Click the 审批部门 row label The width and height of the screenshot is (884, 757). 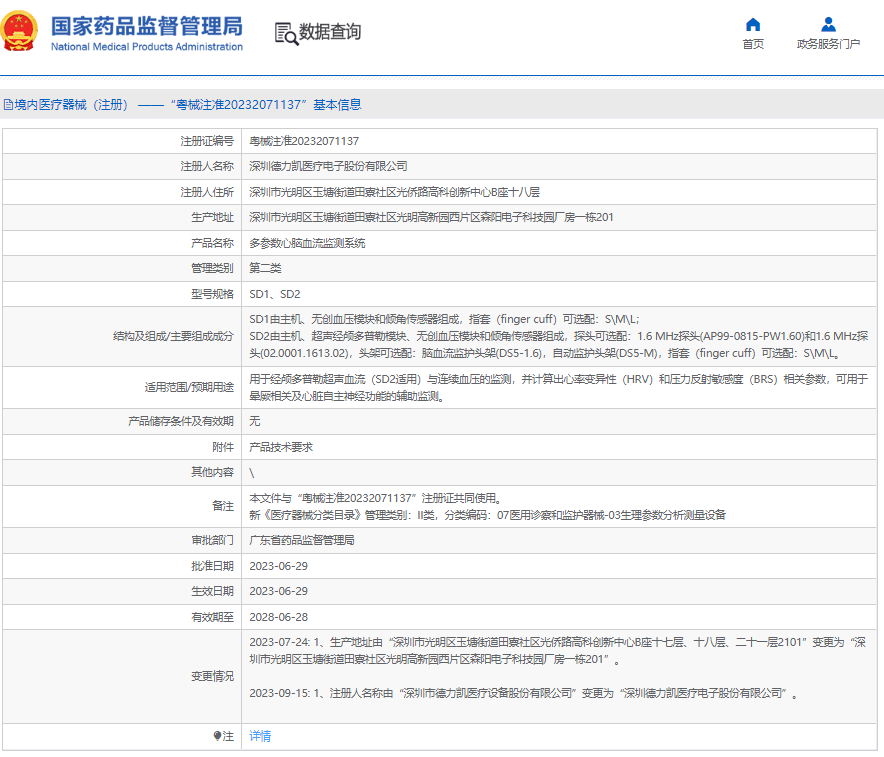pyautogui.click(x=212, y=540)
